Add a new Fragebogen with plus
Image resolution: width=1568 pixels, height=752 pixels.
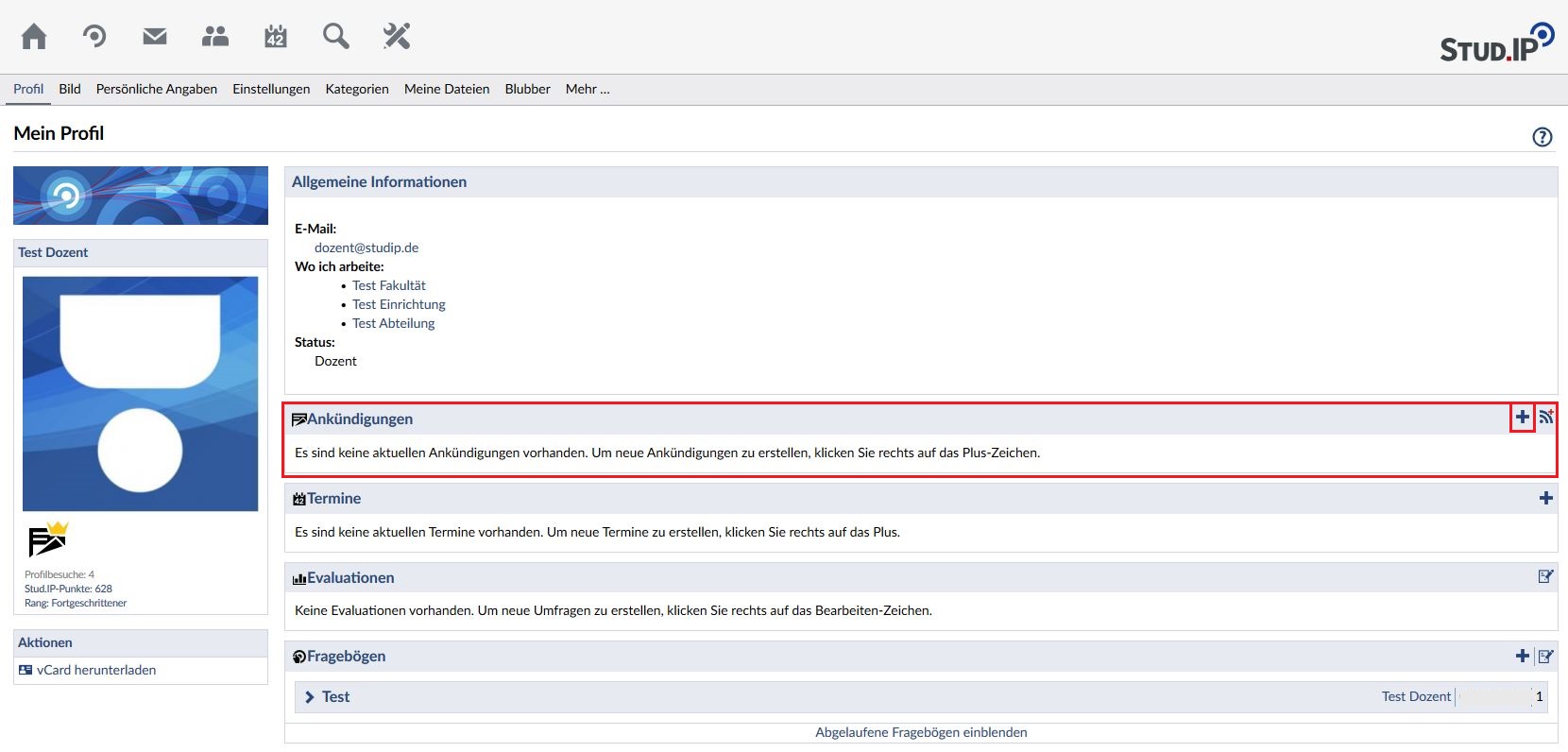tap(1522, 656)
